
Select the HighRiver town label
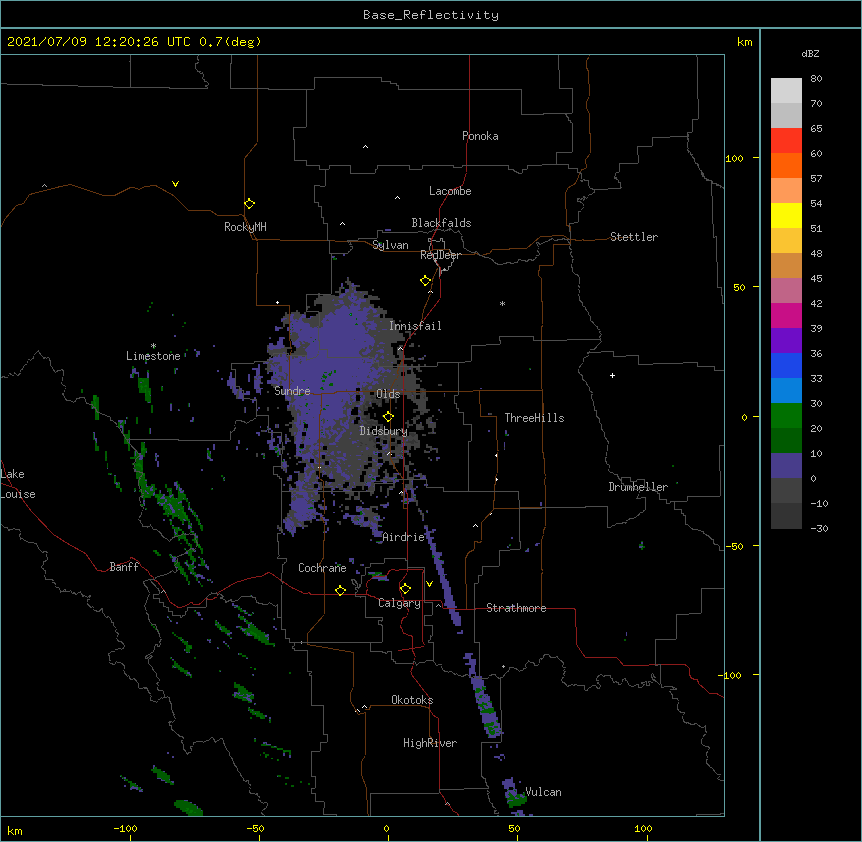point(430,743)
